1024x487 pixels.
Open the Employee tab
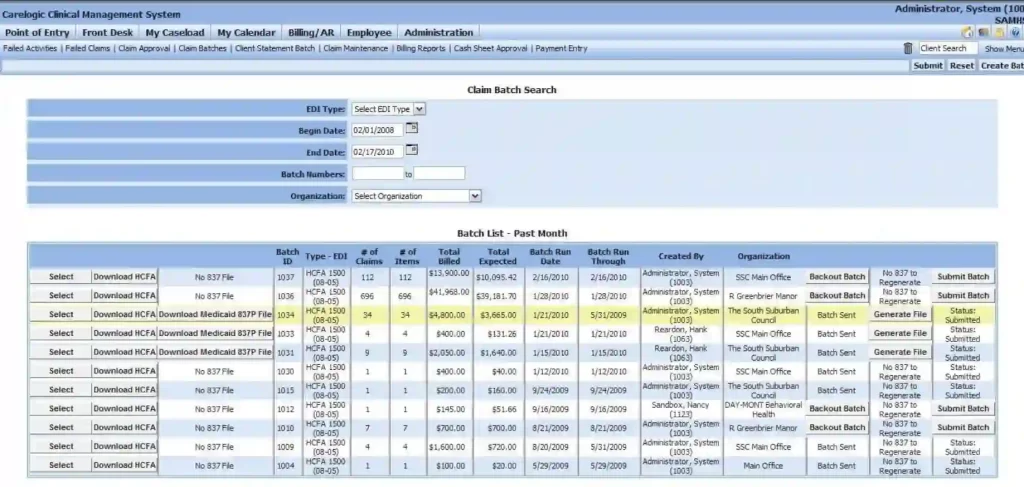tap(369, 33)
